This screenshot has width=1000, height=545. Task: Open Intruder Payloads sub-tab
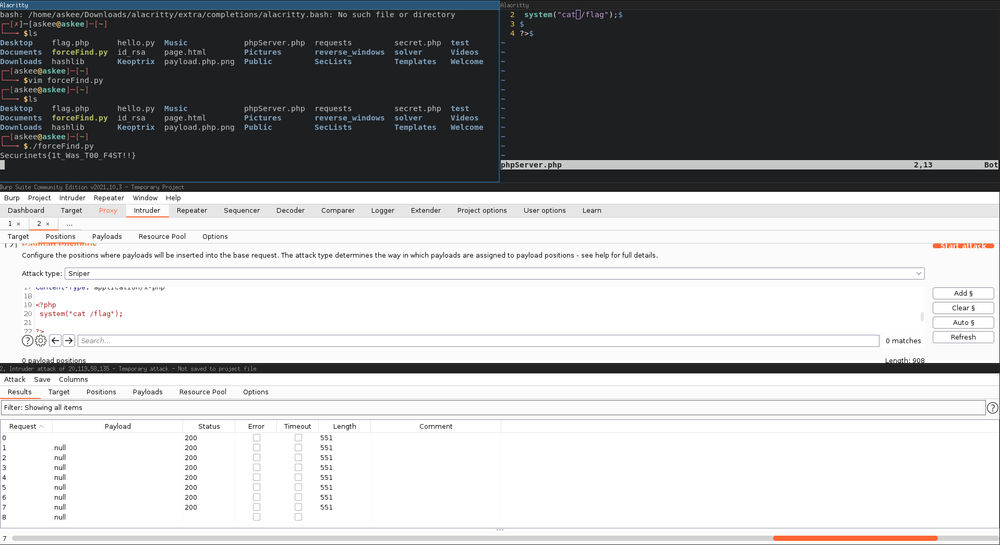[107, 236]
